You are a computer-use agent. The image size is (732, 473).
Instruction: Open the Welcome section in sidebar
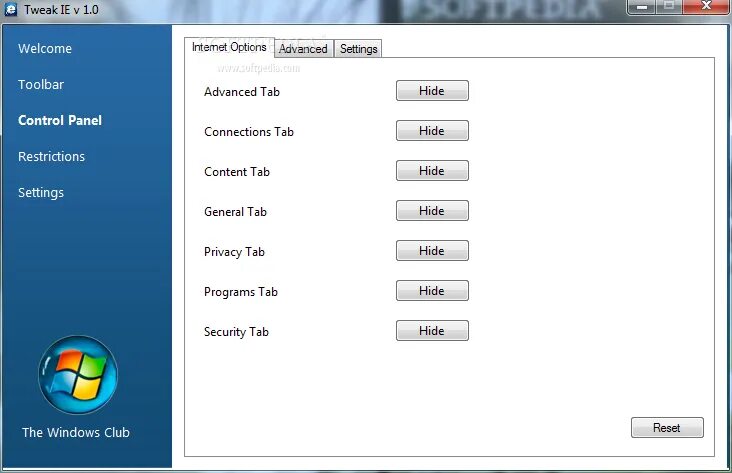[45, 49]
